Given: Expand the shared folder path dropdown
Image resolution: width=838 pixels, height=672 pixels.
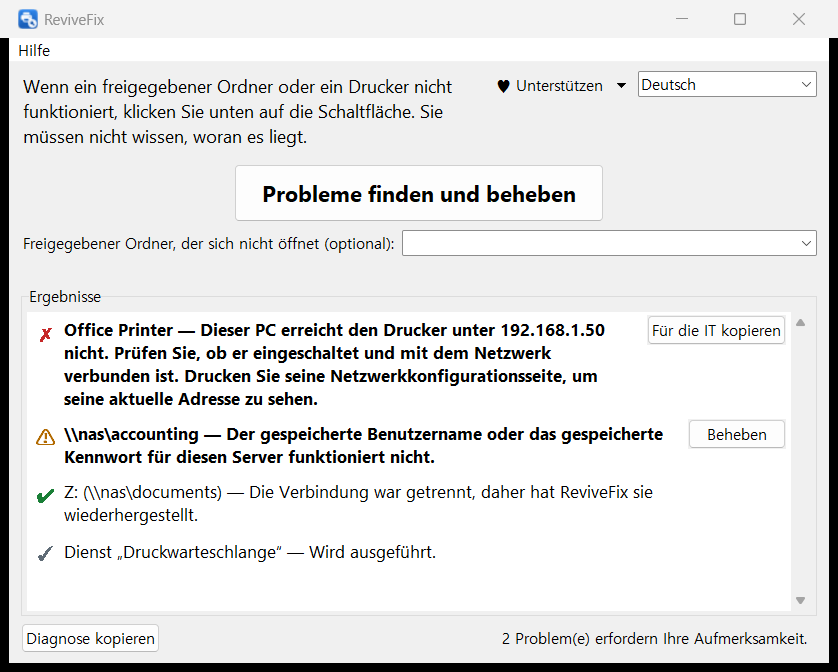Looking at the screenshot, I should [806, 243].
